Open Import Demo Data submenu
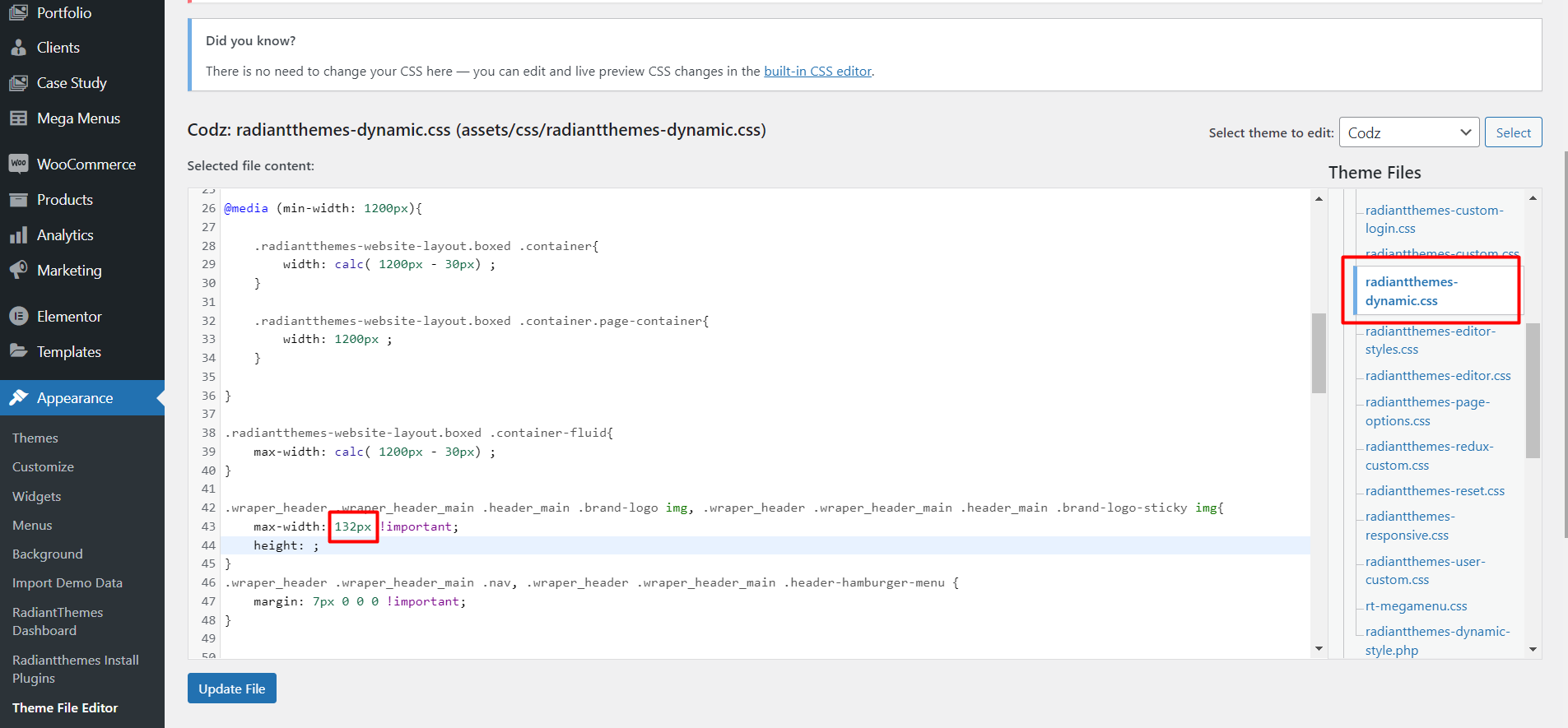 point(67,582)
